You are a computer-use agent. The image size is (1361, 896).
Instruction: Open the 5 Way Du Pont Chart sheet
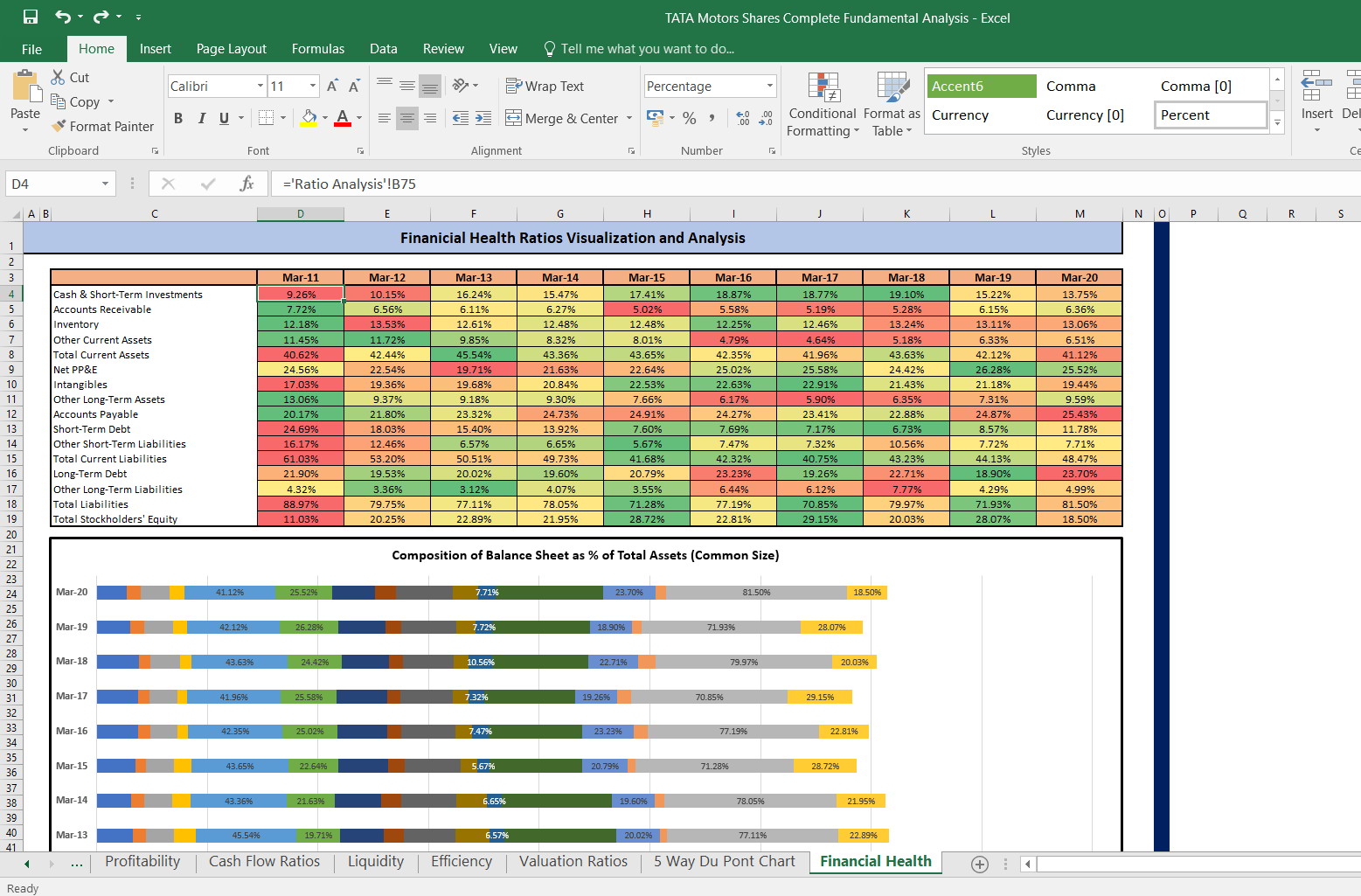point(725,861)
